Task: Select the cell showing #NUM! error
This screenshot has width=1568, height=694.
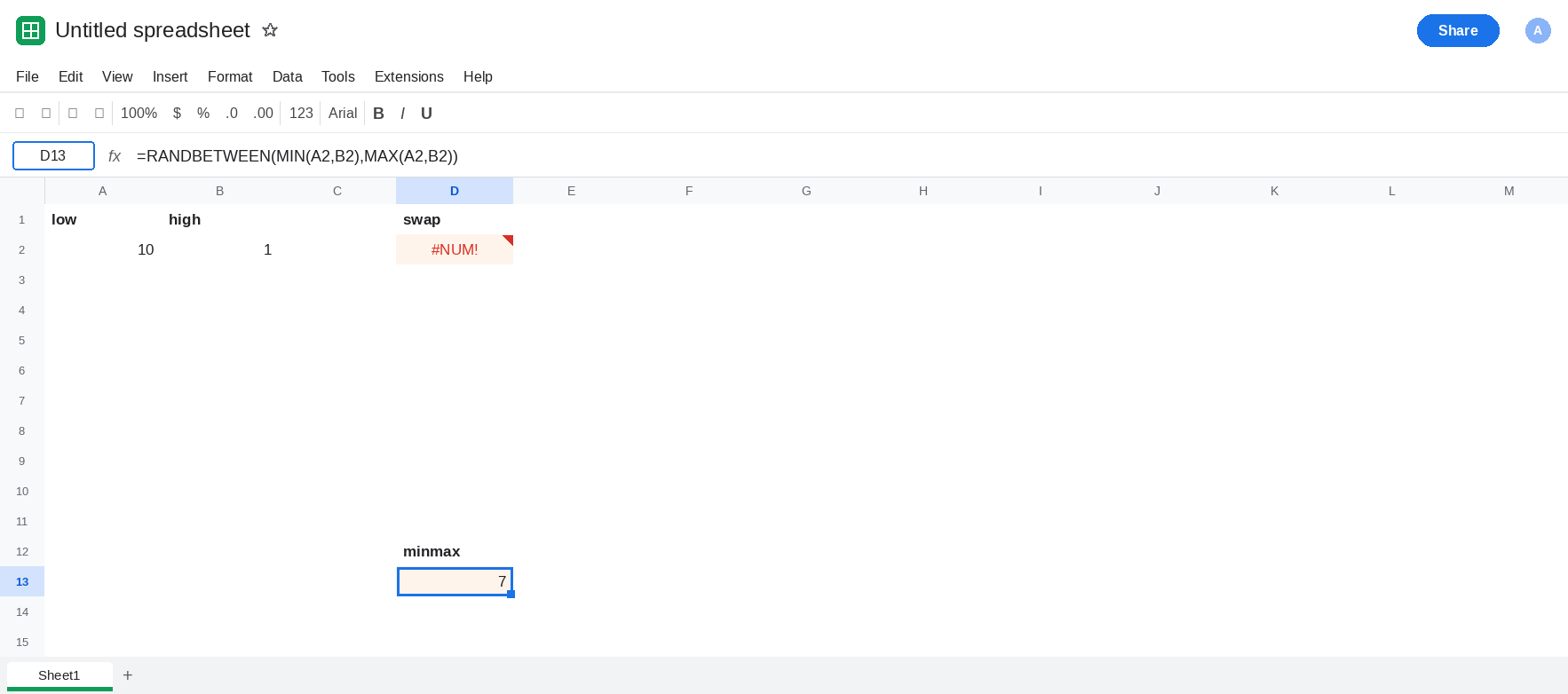Action: pos(455,249)
